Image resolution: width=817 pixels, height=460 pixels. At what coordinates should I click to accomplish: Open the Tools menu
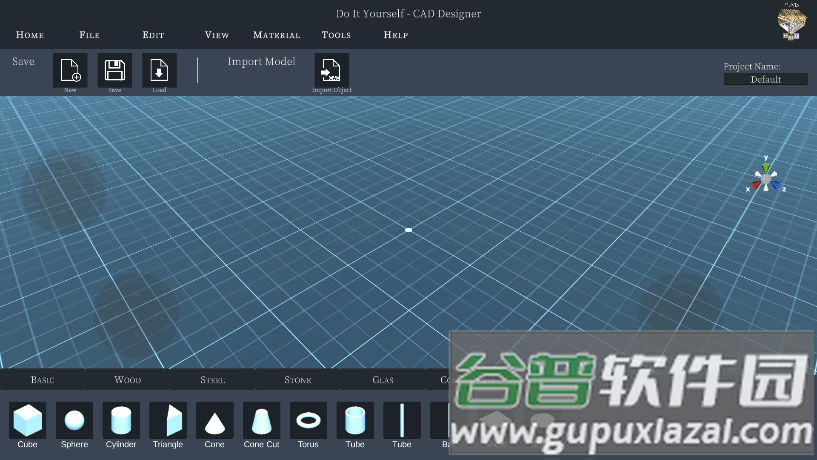click(336, 35)
